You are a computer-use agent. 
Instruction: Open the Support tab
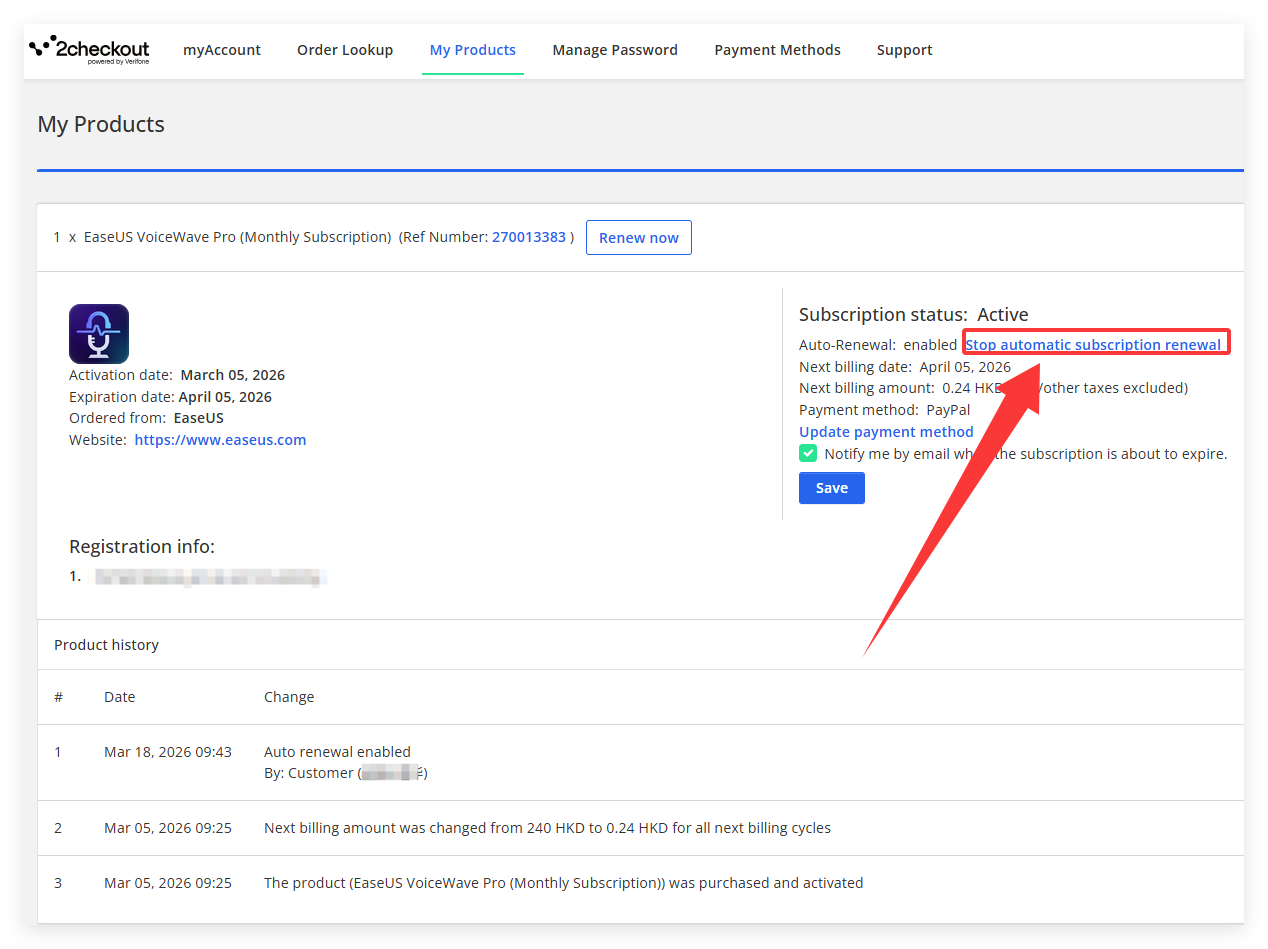[x=904, y=50]
